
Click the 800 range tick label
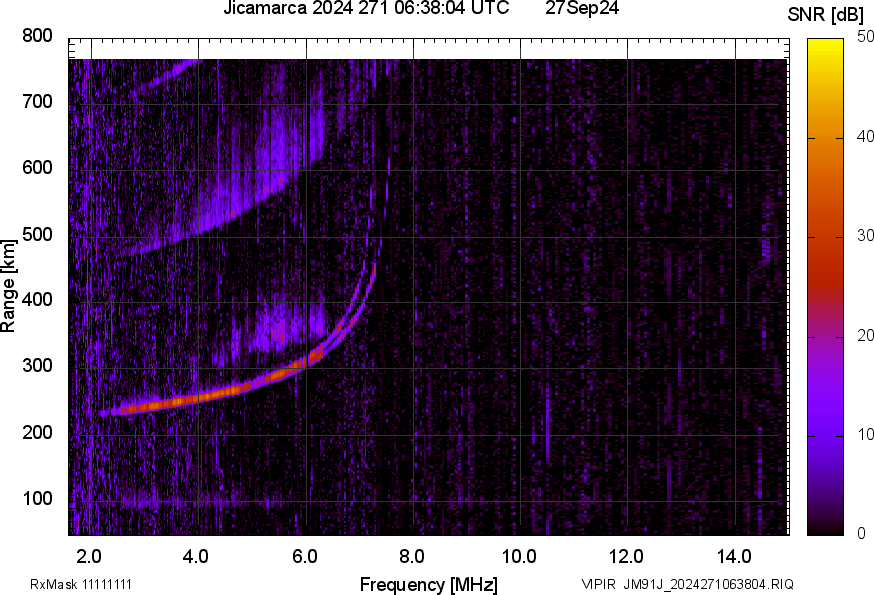[x=38, y=36]
